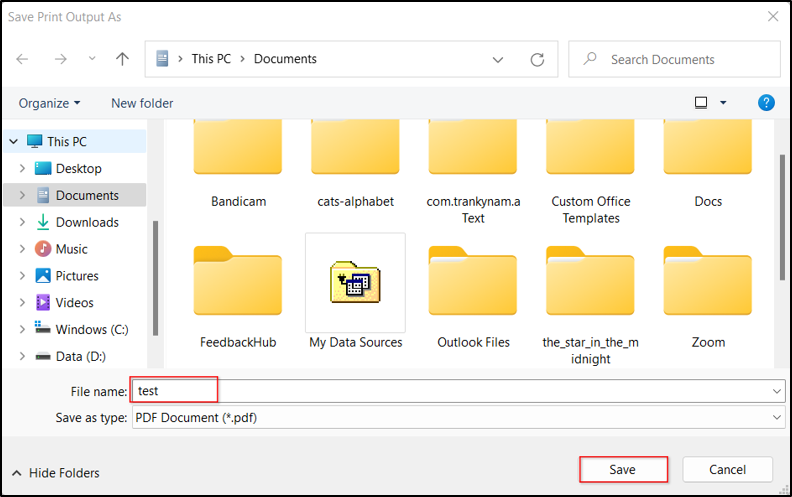The image size is (792, 497).
Task: Expand the address bar history dropdown
Action: pos(498,60)
